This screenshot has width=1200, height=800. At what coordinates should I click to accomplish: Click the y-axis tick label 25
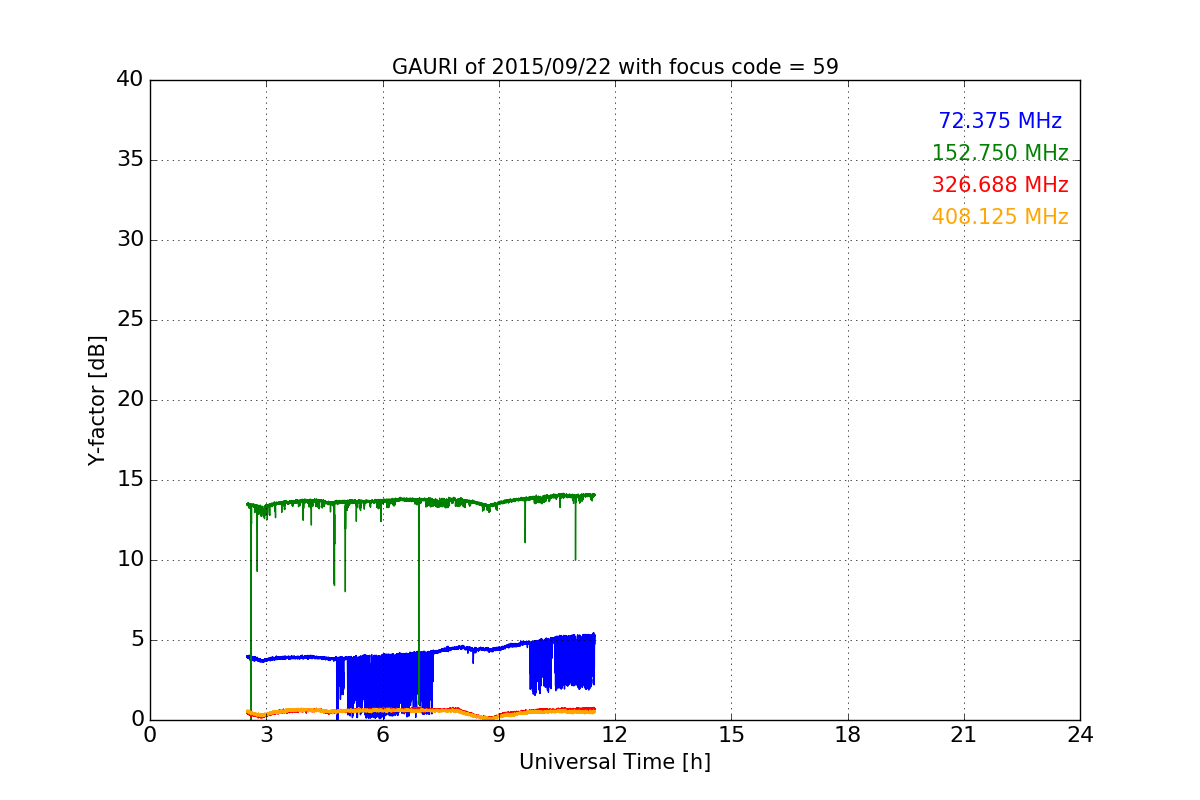tap(130, 320)
